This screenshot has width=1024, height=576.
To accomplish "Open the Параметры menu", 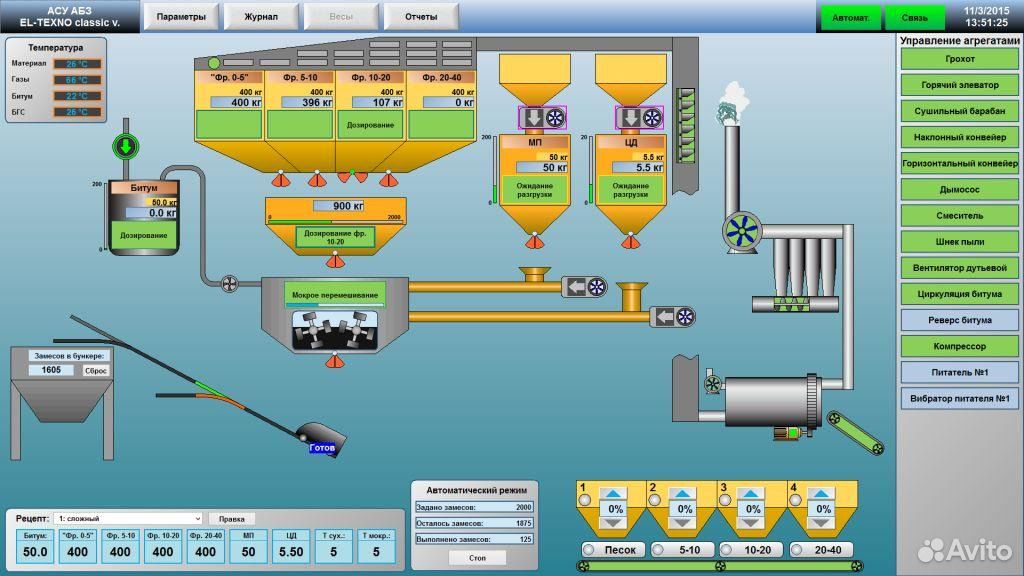I will [x=180, y=17].
